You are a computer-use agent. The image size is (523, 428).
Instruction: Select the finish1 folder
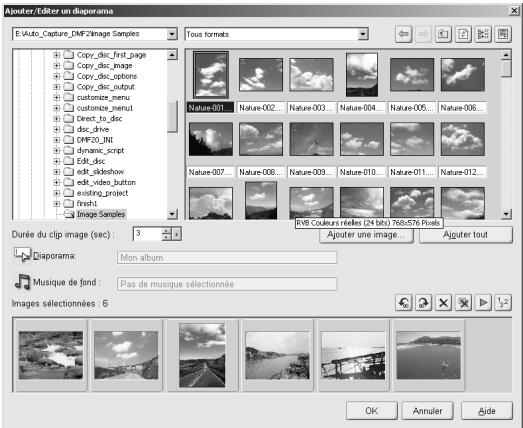(87, 203)
